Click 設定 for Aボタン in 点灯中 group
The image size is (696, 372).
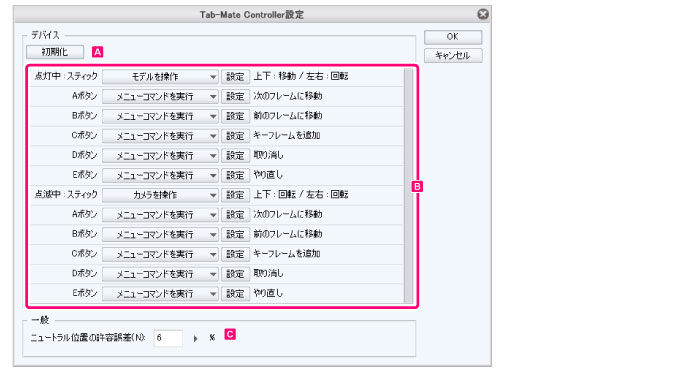pyautogui.click(x=235, y=96)
